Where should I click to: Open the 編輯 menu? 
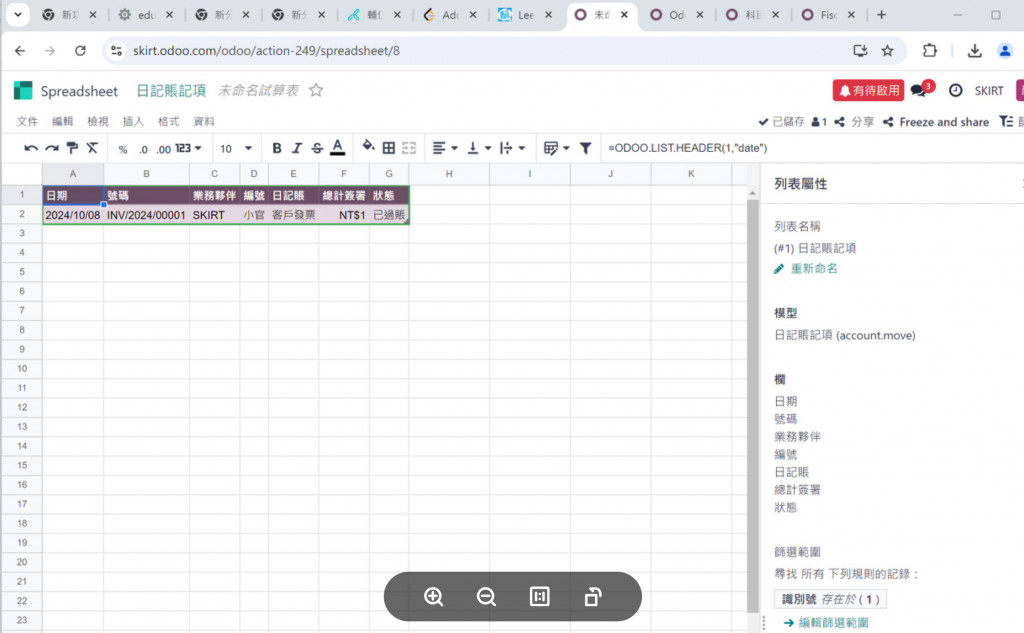[63, 122]
